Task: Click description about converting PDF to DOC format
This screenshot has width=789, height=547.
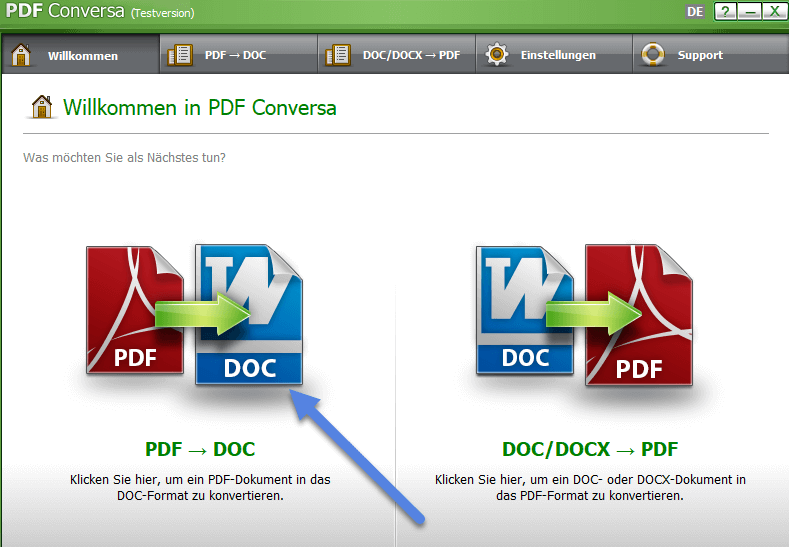Action: pos(200,488)
